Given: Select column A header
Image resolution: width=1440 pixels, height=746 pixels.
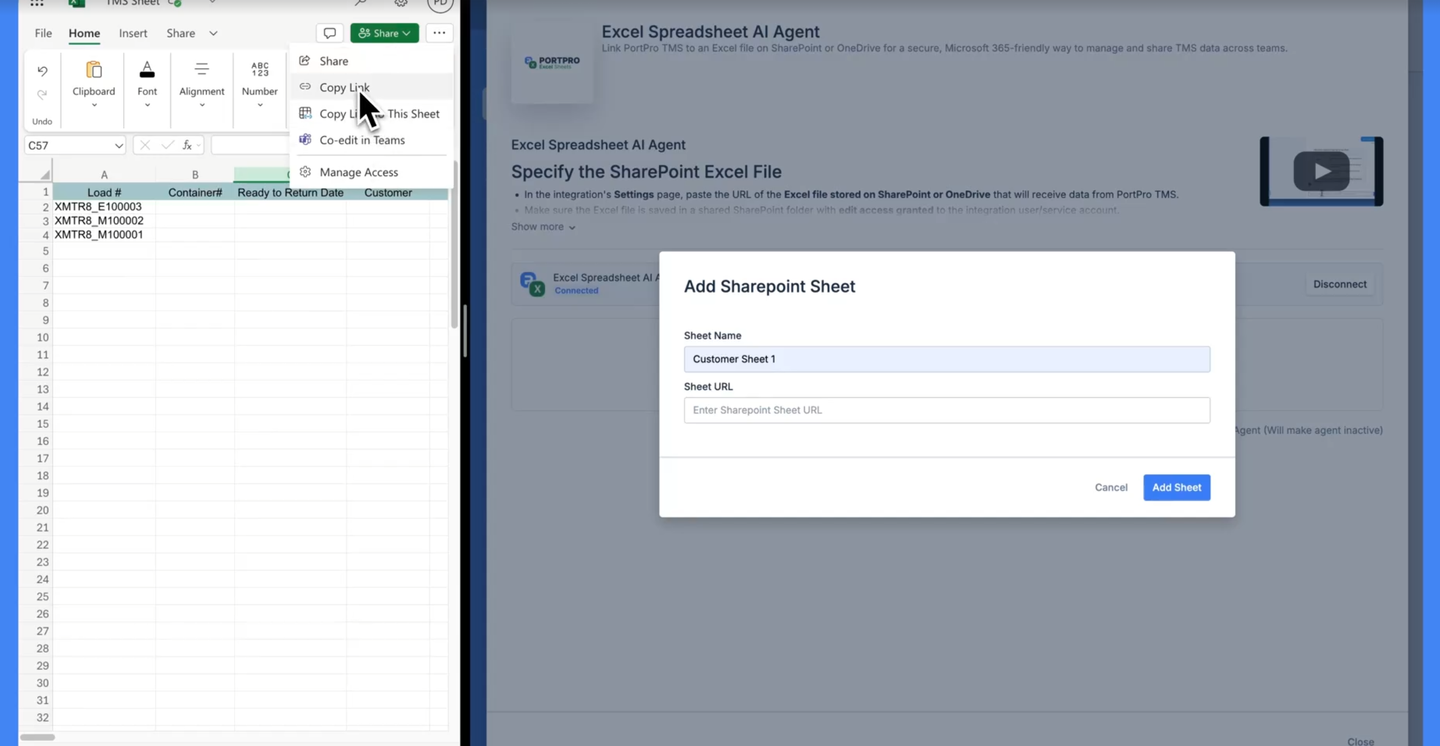Looking at the screenshot, I should (x=104, y=175).
